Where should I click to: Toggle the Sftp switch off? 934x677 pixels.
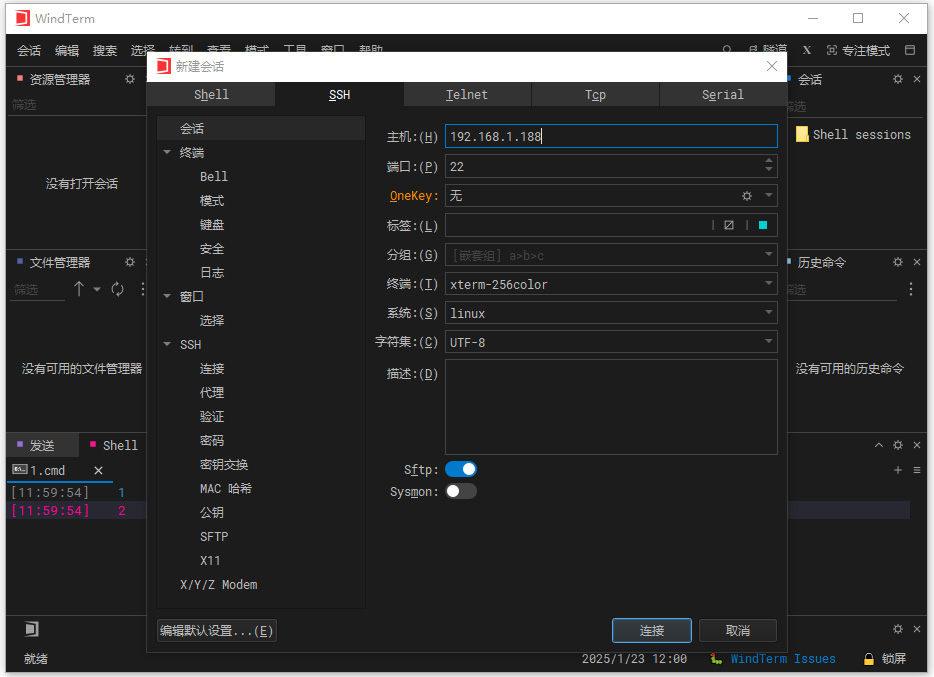(x=459, y=469)
